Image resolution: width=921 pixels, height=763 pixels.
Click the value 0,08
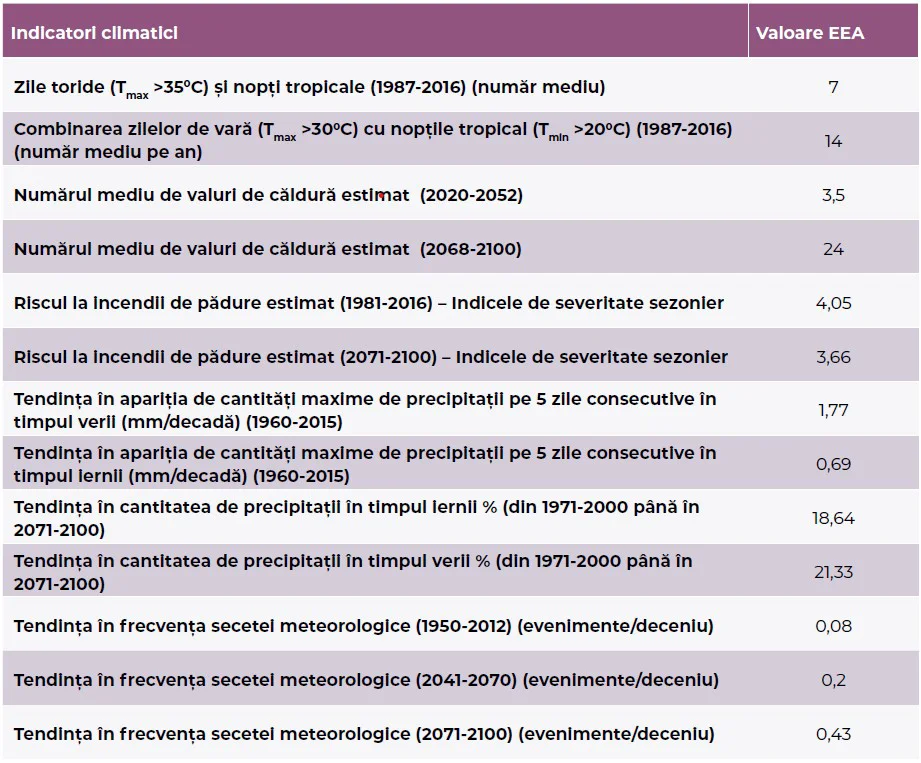pyautogui.click(x=833, y=626)
